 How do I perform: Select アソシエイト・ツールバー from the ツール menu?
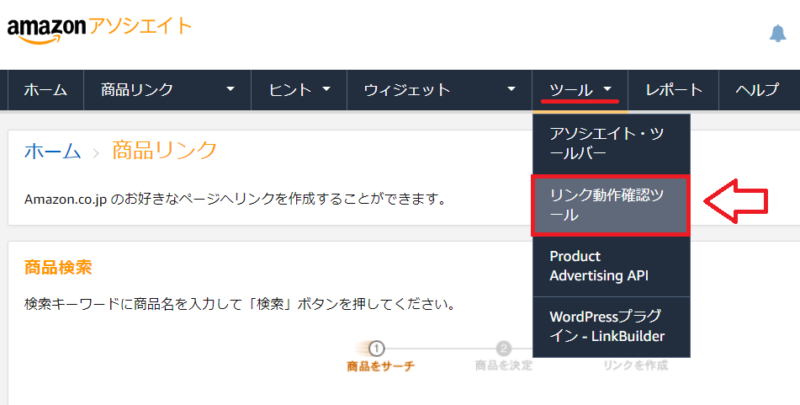tap(611, 143)
